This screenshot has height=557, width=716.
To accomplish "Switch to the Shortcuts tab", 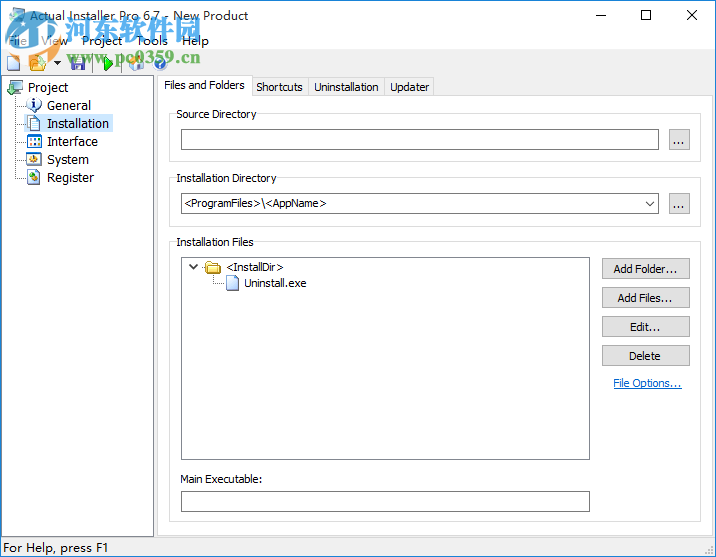I will [279, 87].
